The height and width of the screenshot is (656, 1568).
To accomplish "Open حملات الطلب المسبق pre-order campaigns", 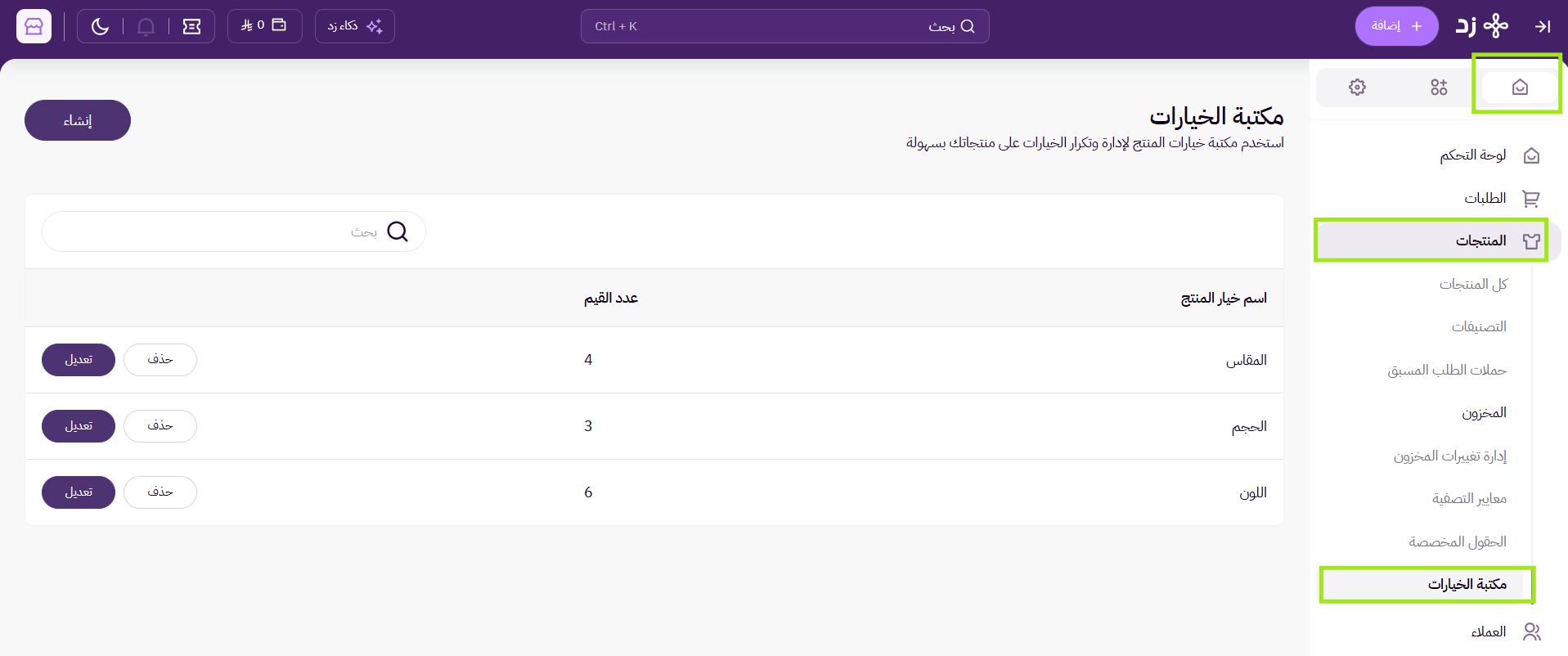I will tap(1447, 370).
